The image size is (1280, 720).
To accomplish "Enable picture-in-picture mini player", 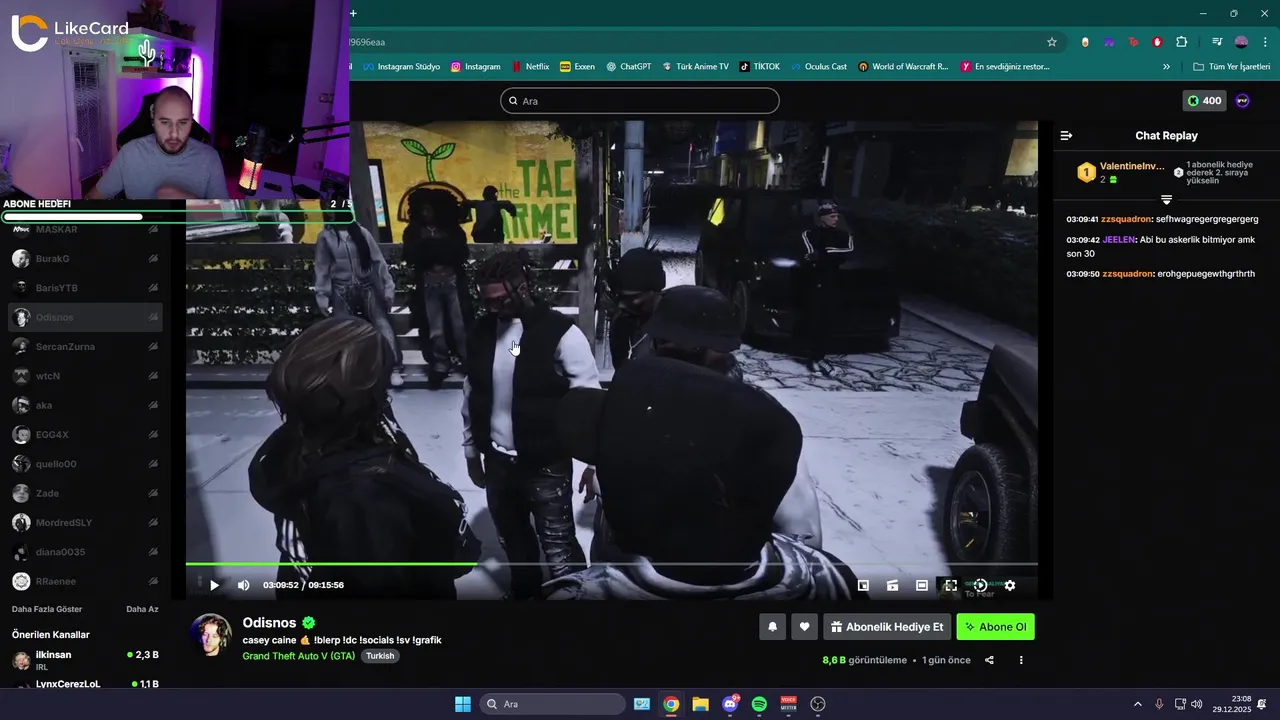I will pyautogui.click(x=863, y=585).
